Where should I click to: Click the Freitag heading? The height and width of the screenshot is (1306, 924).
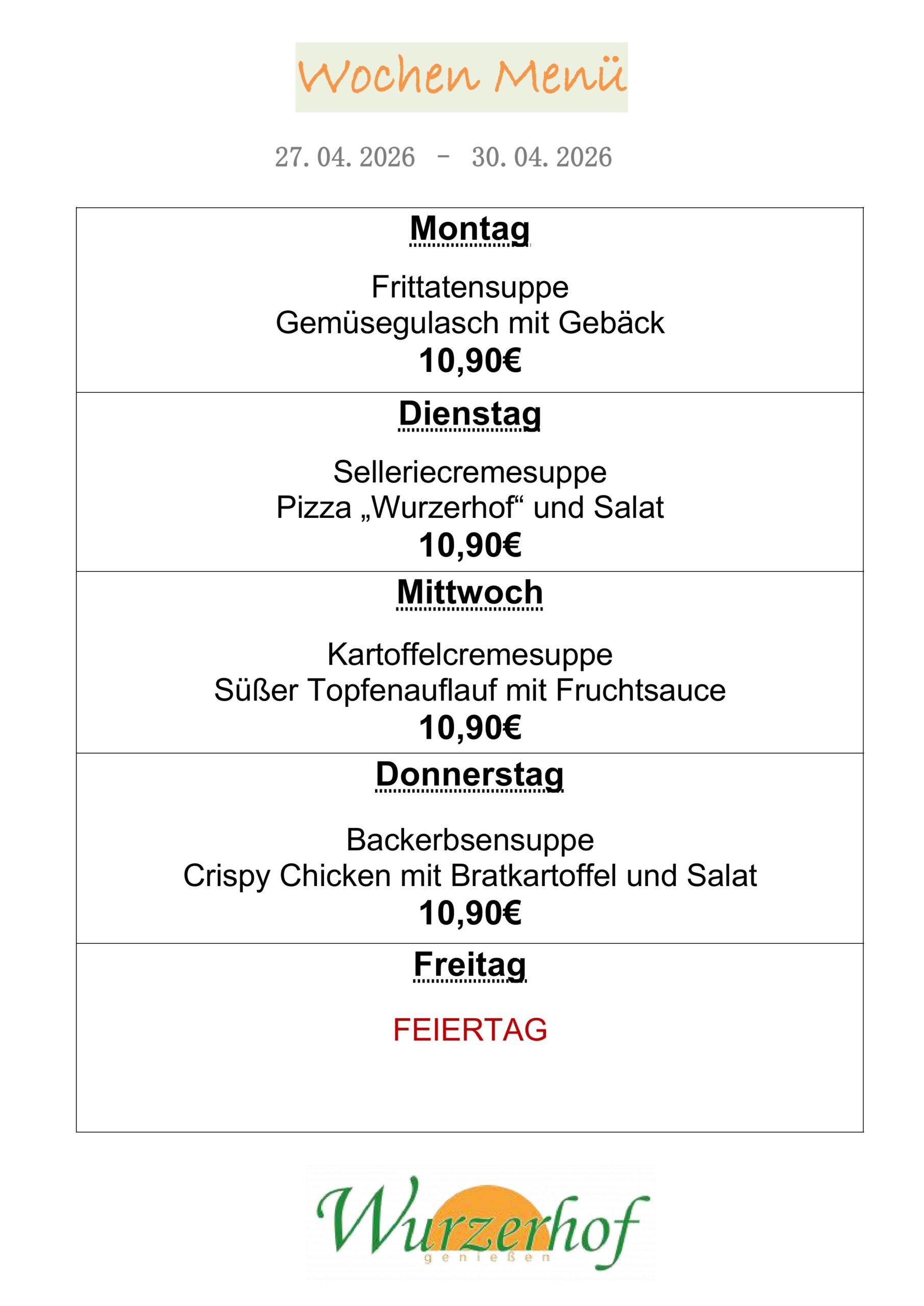[x=470, y=965]
